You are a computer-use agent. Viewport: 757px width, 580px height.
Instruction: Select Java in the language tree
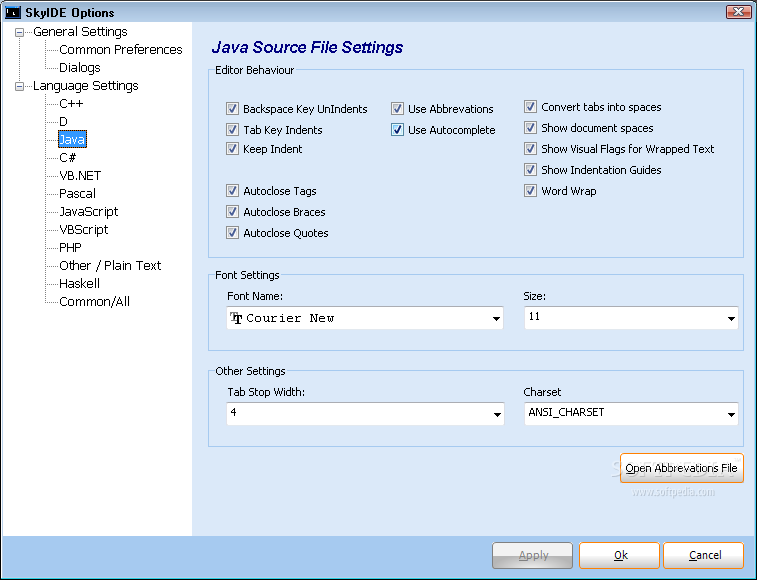[72, 140]
